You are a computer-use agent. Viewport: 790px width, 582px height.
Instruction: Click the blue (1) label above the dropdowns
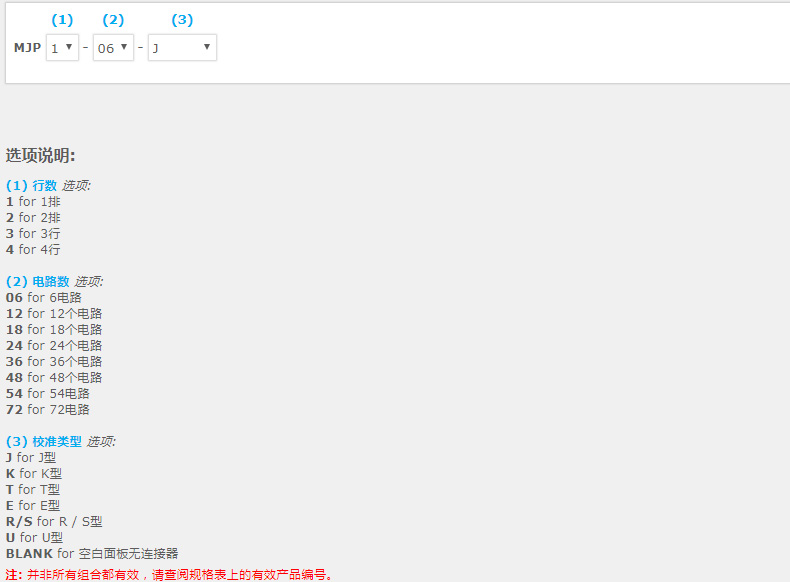(62, 20)
